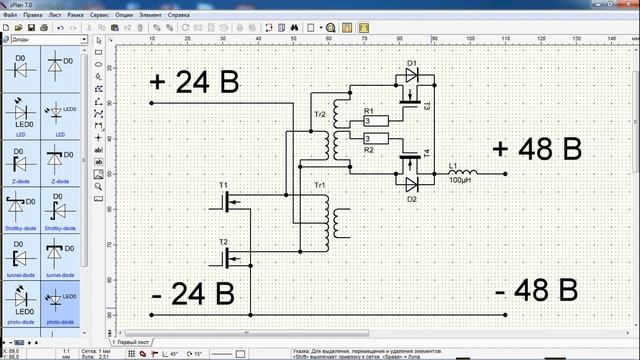Viewport: 640px width, 360px height.
Task: Select the text block 'ab' tool
Action: click(x=98, y=162)
